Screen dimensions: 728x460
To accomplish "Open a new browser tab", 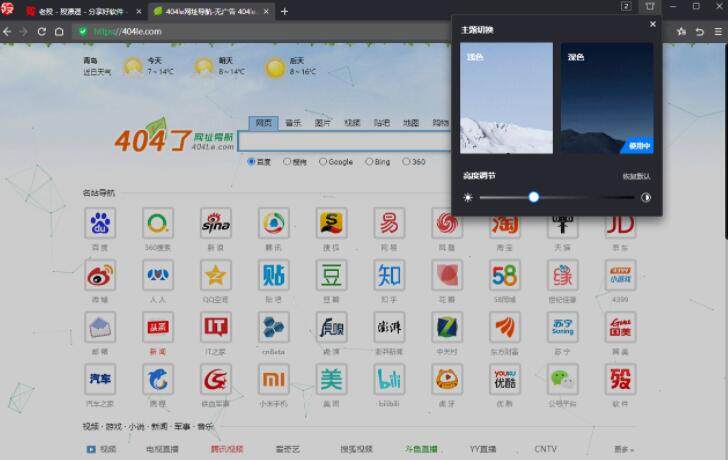I will 284,11.
